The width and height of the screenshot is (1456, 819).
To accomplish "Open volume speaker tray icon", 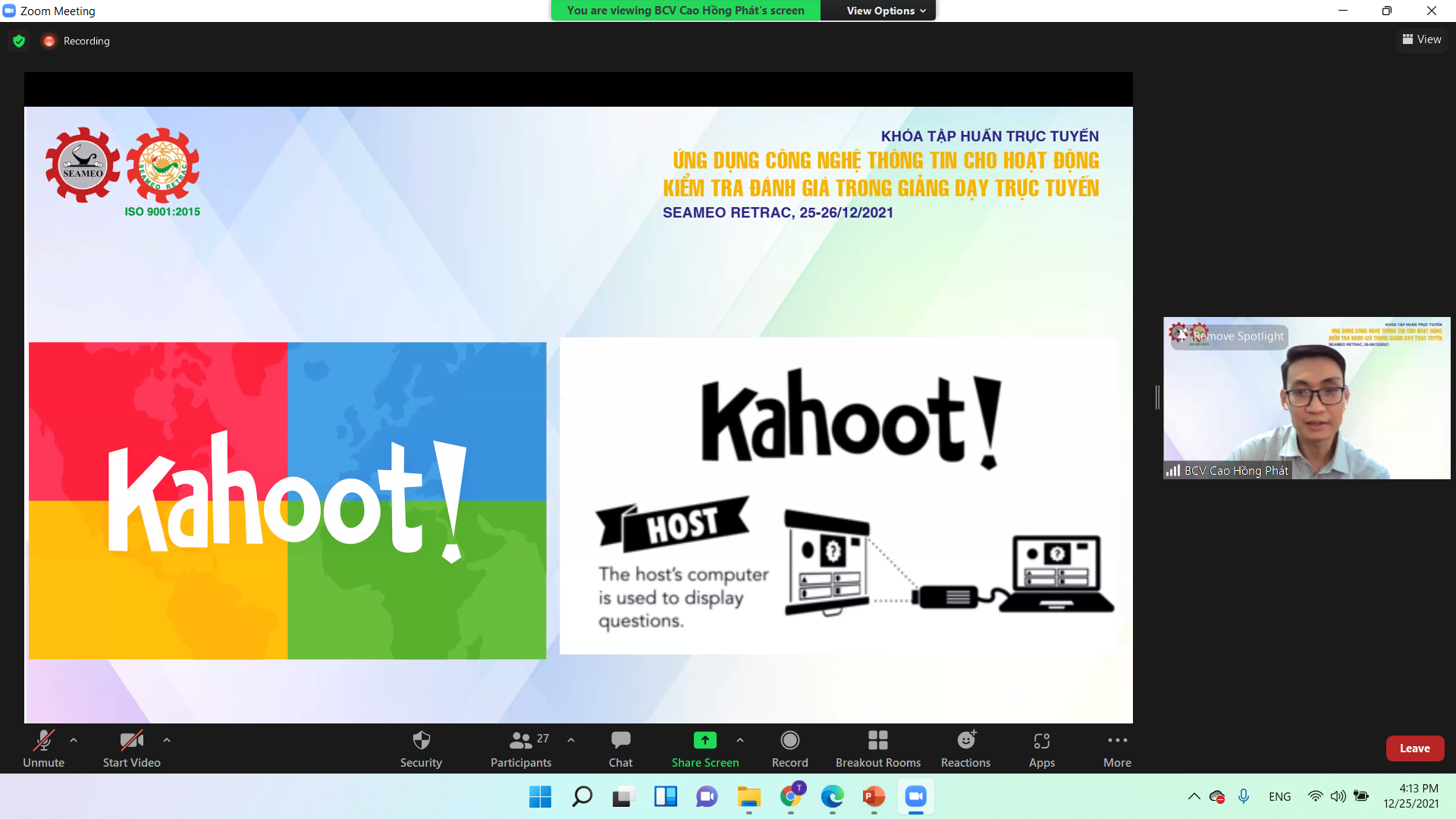I will click(1338, 796).
